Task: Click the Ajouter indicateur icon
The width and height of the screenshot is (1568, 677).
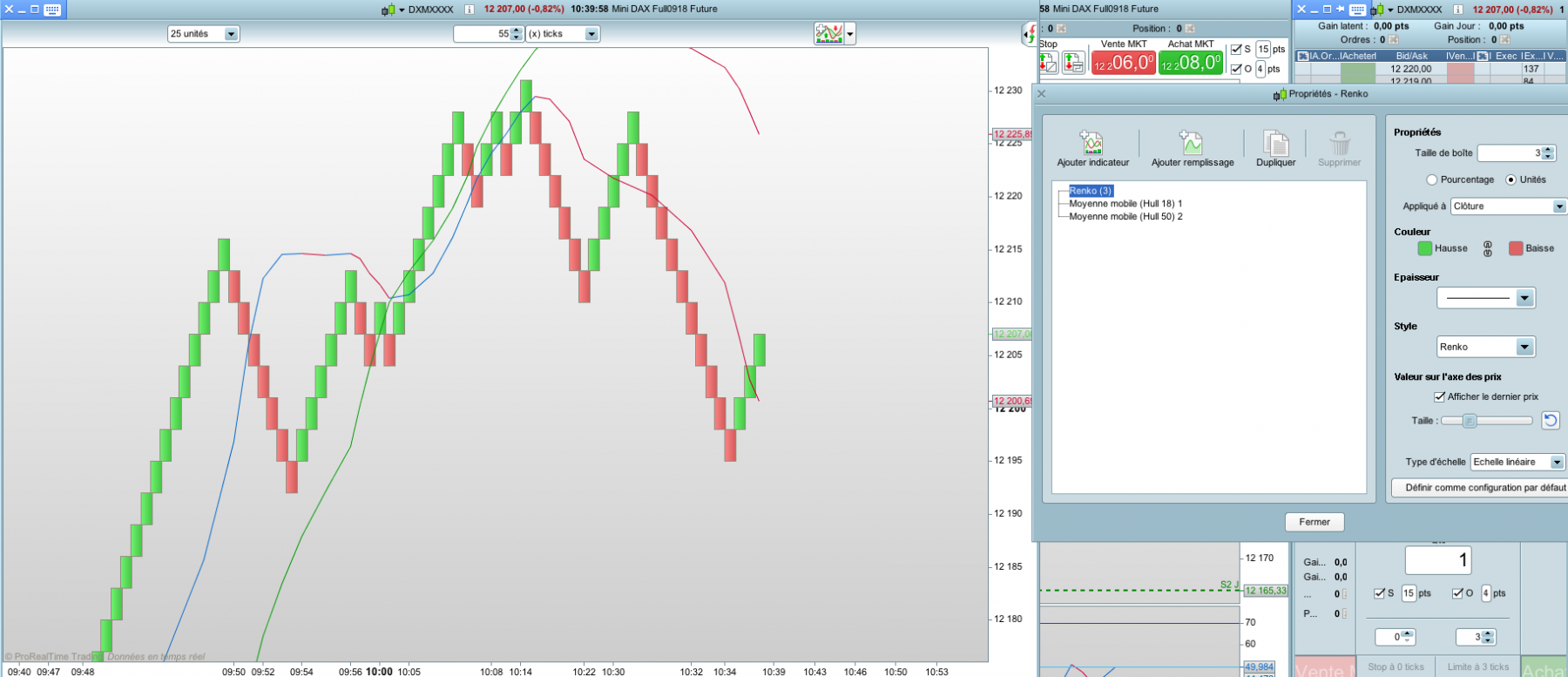Action: (x=1092, y=143)
